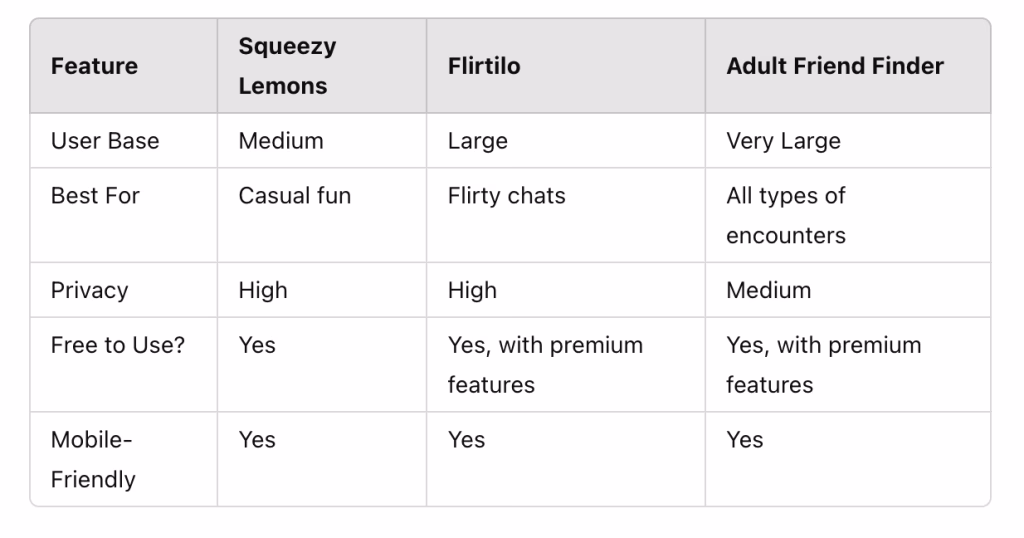Select the Adult Friend Finder header

click(x=835, y=66)
